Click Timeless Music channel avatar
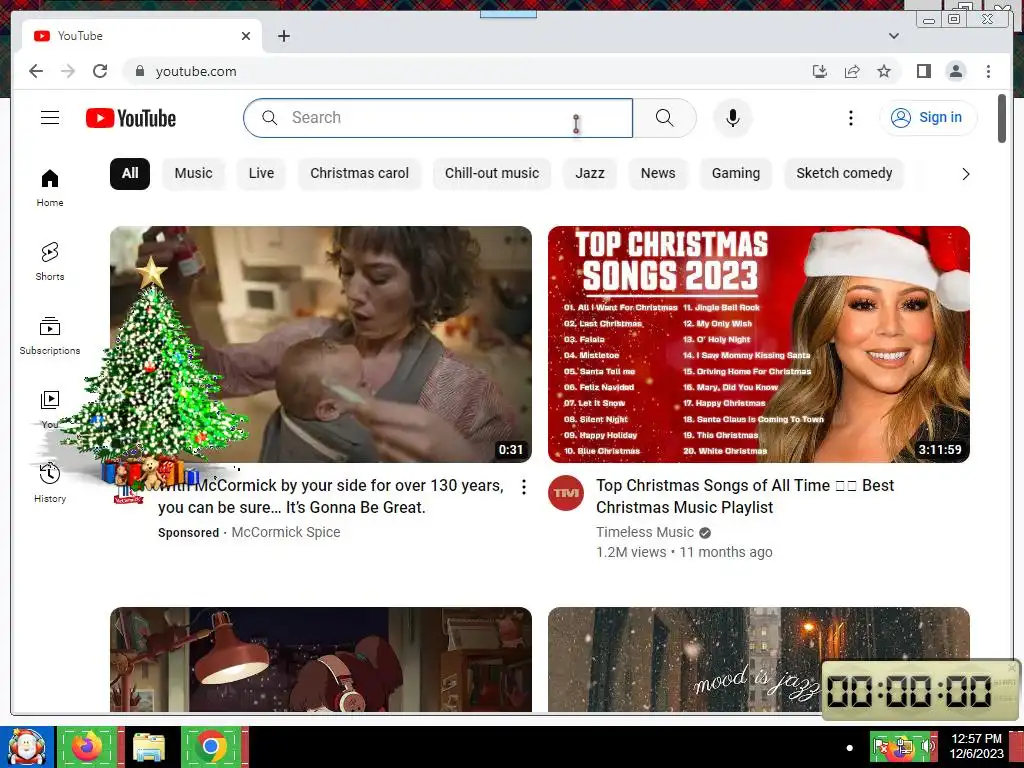This screenshot has width=1024, height=768. click(566, 493)
